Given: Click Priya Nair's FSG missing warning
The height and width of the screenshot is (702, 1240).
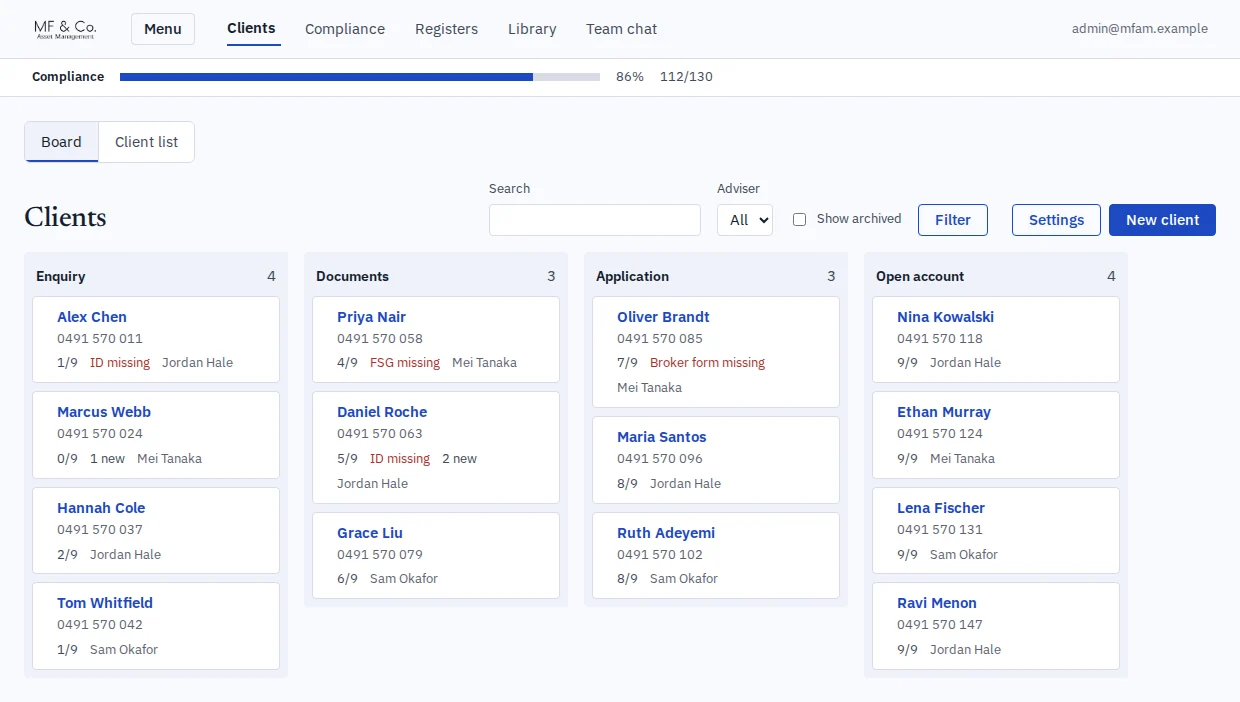Looking at the screenshot, I should click(405, 363).
